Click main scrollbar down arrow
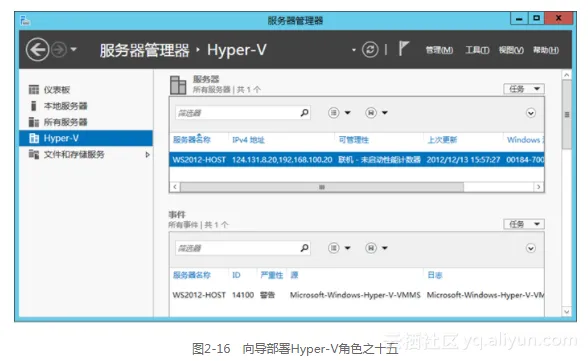The image size is (588, 361). click(567, 311)
